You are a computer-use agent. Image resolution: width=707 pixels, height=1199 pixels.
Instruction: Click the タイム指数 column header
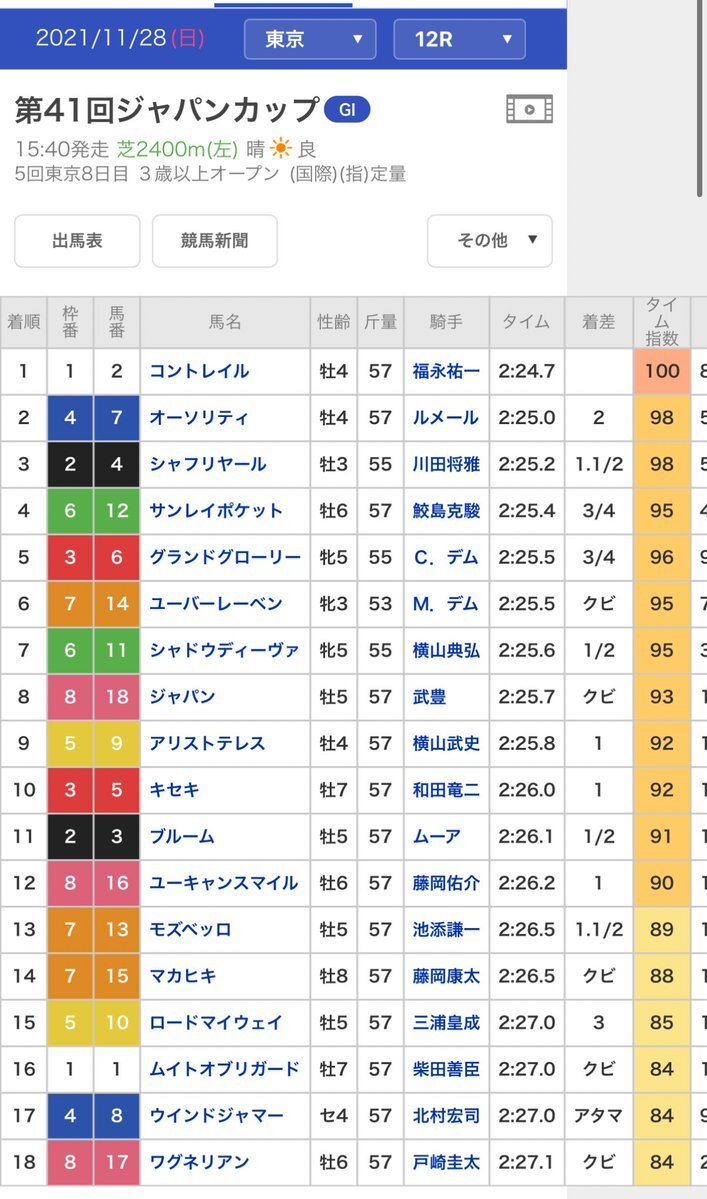[x=661, y=322]
